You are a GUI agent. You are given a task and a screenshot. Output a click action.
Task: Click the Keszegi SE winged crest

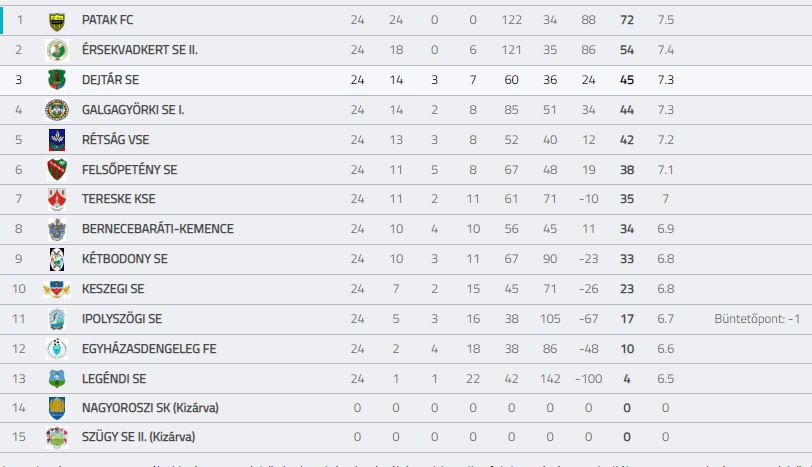pos(57,289)
